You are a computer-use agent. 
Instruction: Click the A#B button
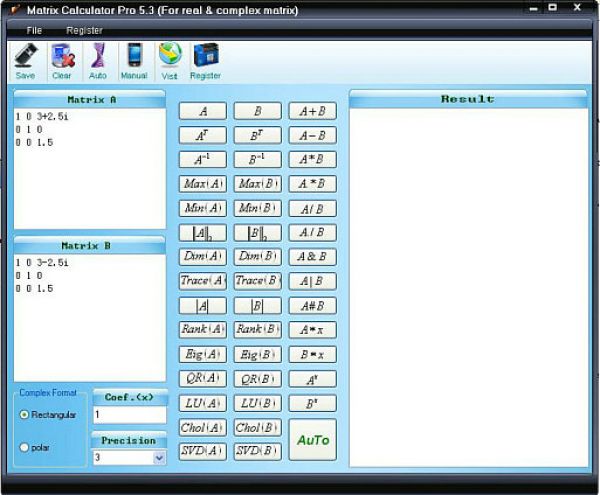point(313,306)
